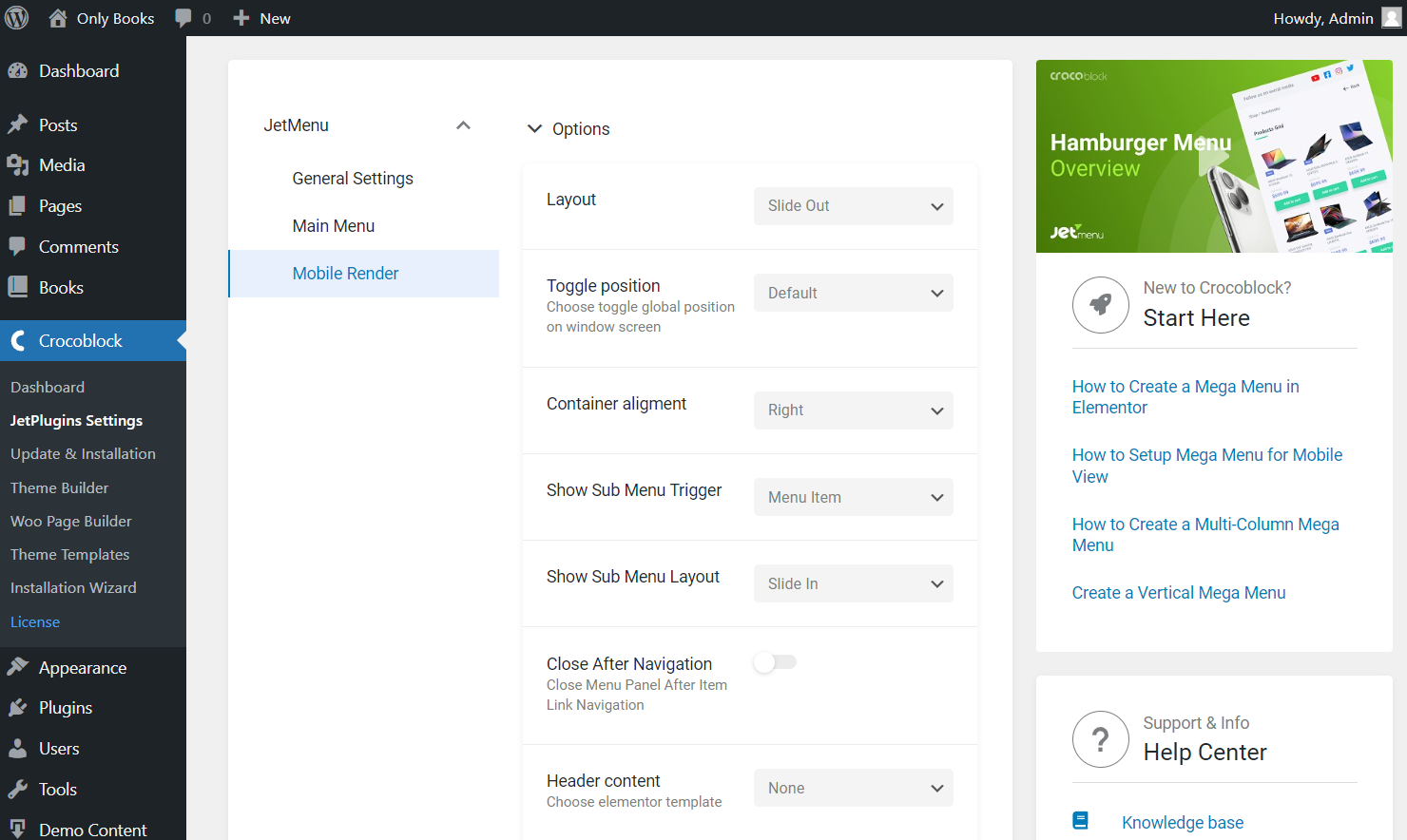
Task: Click the Books icon in sidebar
Action: click(x=17, y=287)
